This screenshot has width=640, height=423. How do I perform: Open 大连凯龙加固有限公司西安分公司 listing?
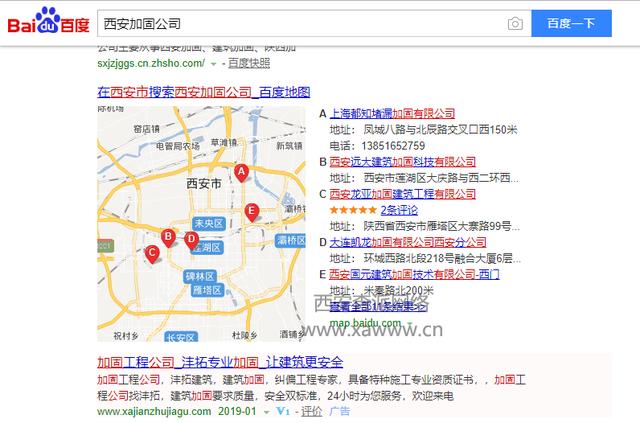point(408,242)
